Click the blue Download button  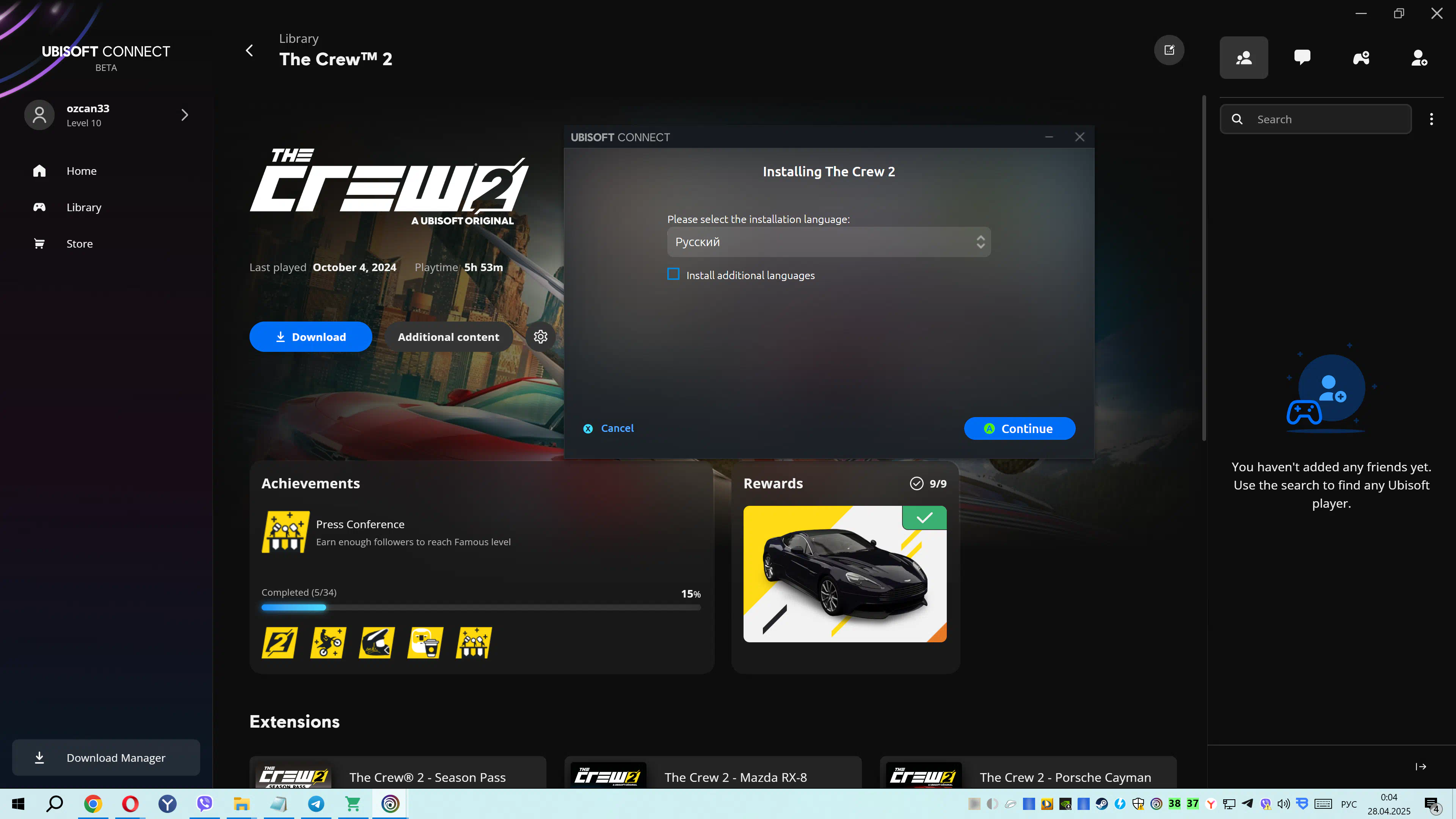(x=310, y=337)
